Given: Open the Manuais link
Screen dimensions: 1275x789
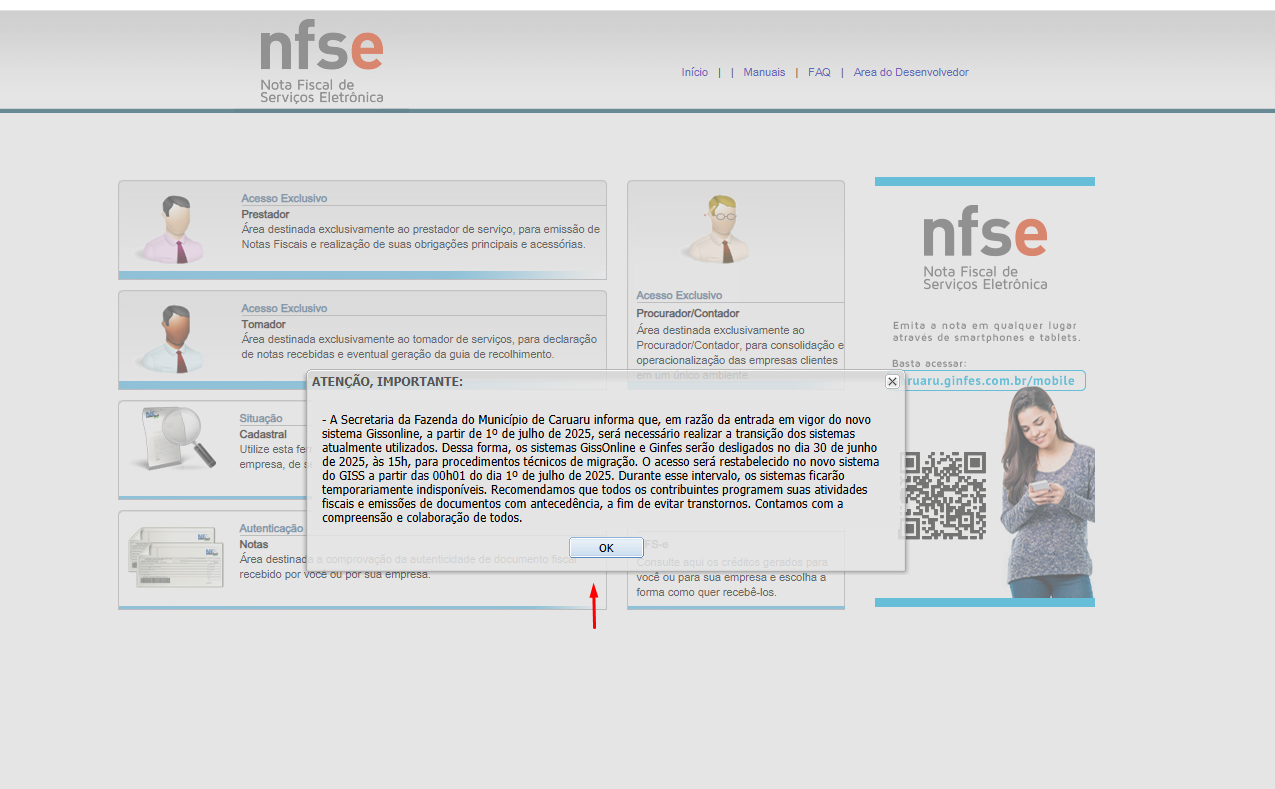Looking at the screenshot, I should [x=764, y=72].
